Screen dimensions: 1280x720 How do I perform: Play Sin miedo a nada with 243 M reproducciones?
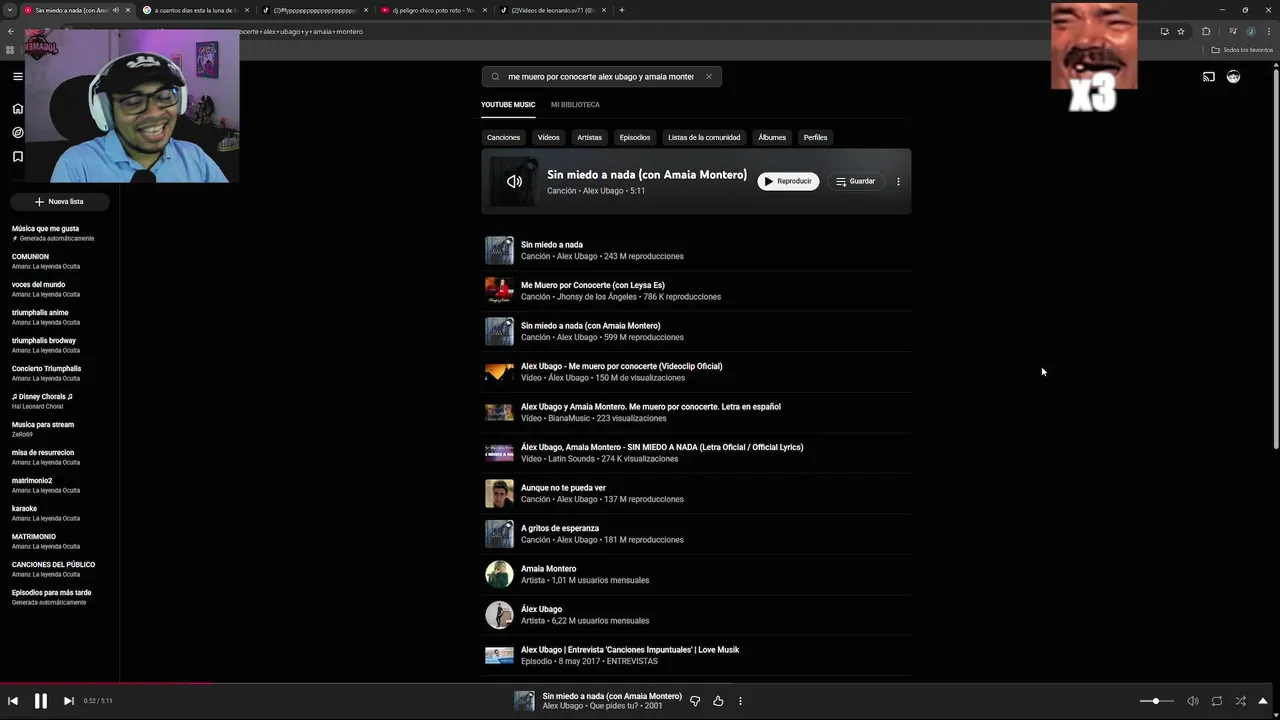pyautogui.click(x=697, y=250)
